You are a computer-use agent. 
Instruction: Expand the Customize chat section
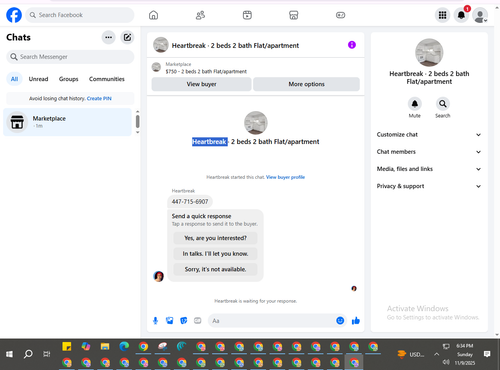(x=429, y=135)
